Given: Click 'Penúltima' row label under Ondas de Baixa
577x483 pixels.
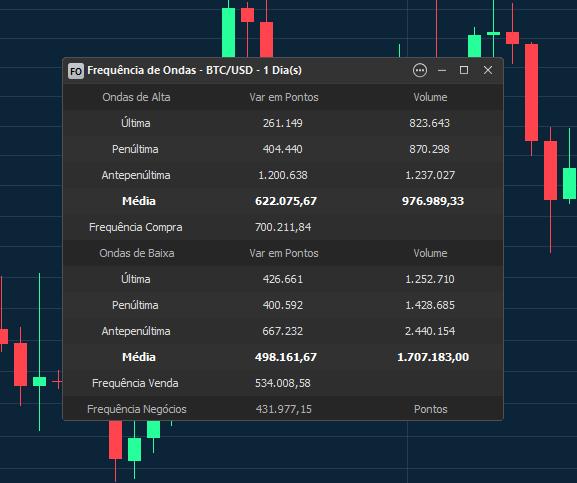Looking at the screenshot, I should [x=135, y=305].
